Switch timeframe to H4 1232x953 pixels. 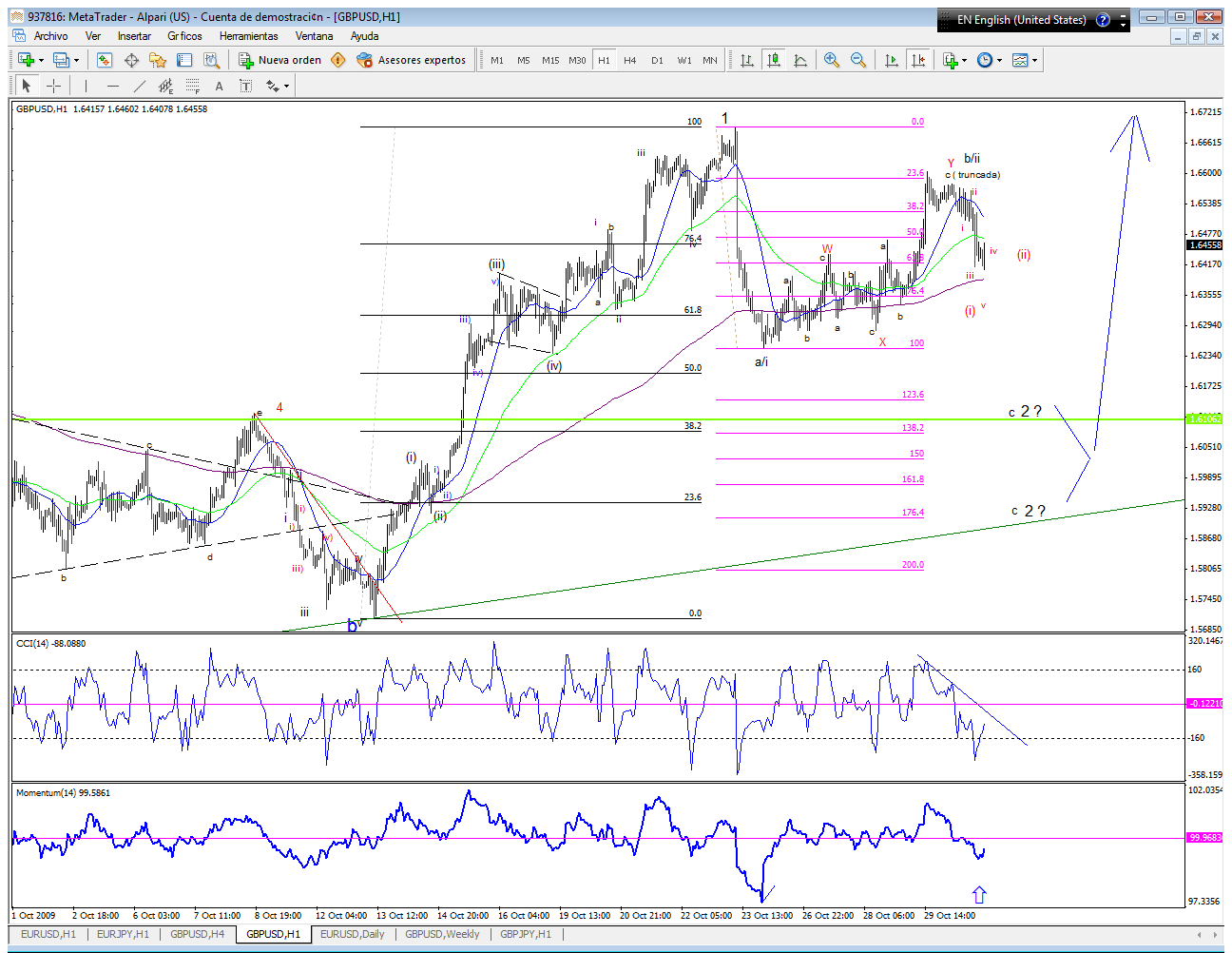pos(630,60)
